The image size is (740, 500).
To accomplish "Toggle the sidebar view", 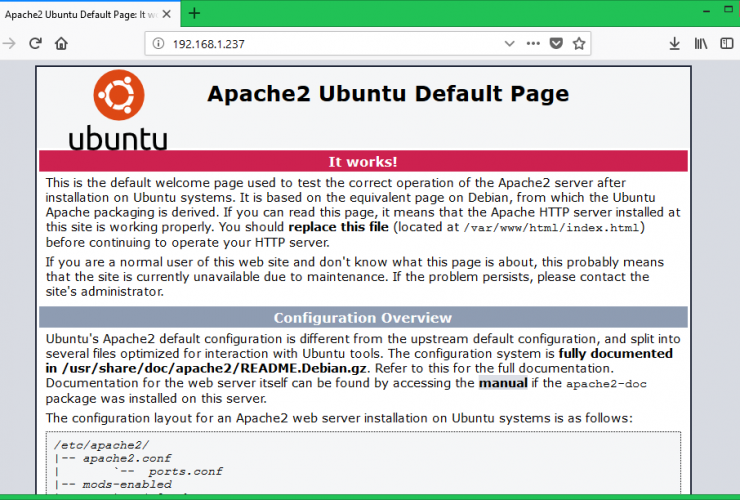I will click(729, 44).
